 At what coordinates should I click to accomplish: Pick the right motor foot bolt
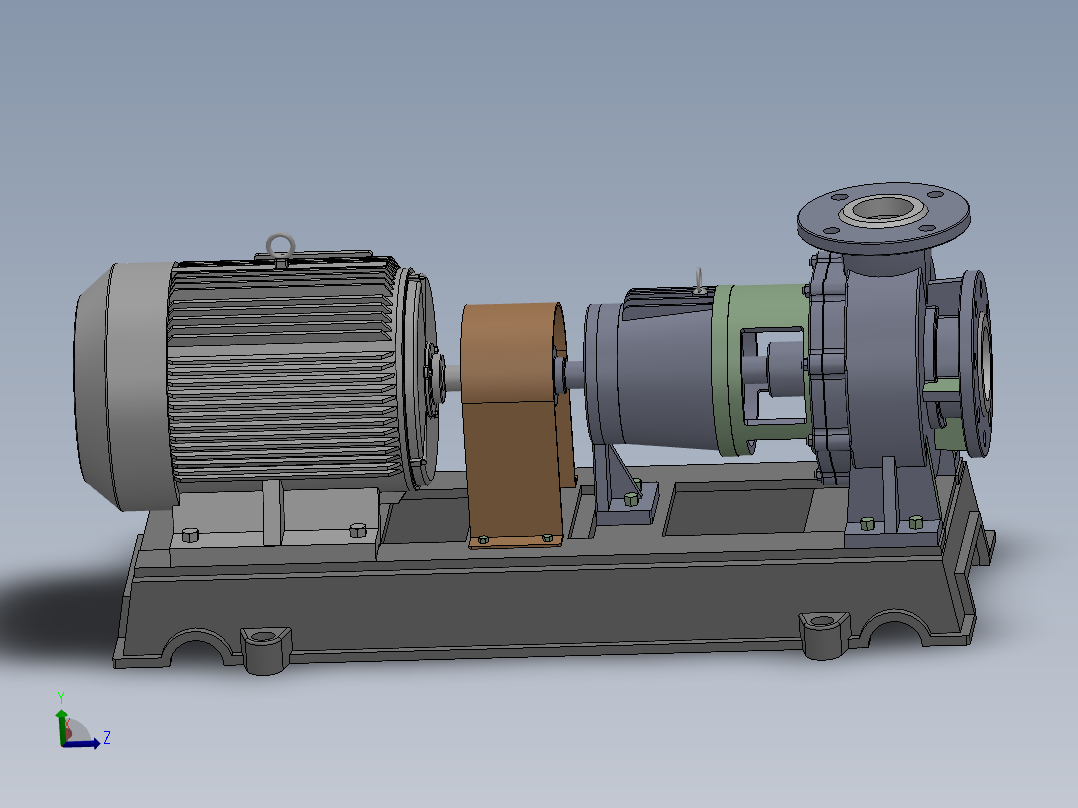pyautogui.click(x=358, y=529)
